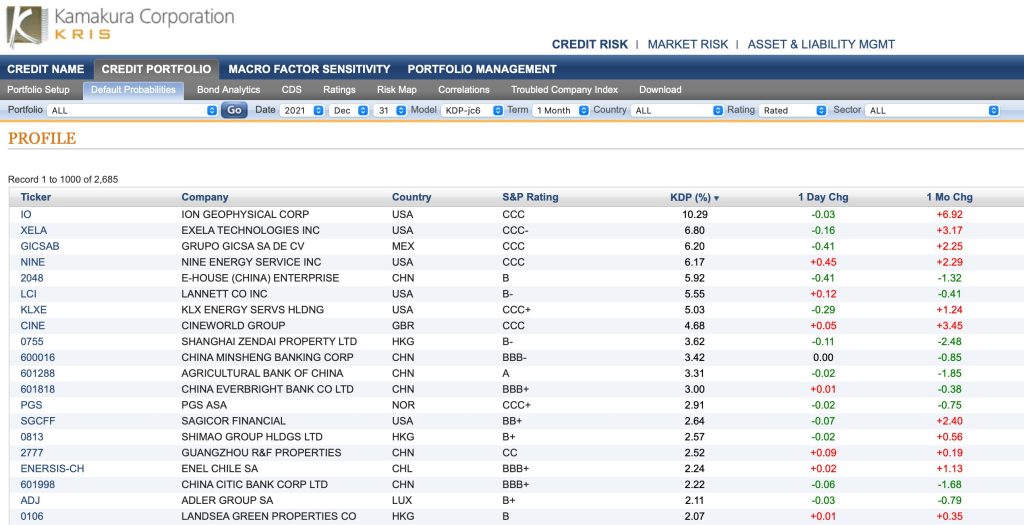
Task: Open the Bond Analytics subtab
Action: click(229, 90)
